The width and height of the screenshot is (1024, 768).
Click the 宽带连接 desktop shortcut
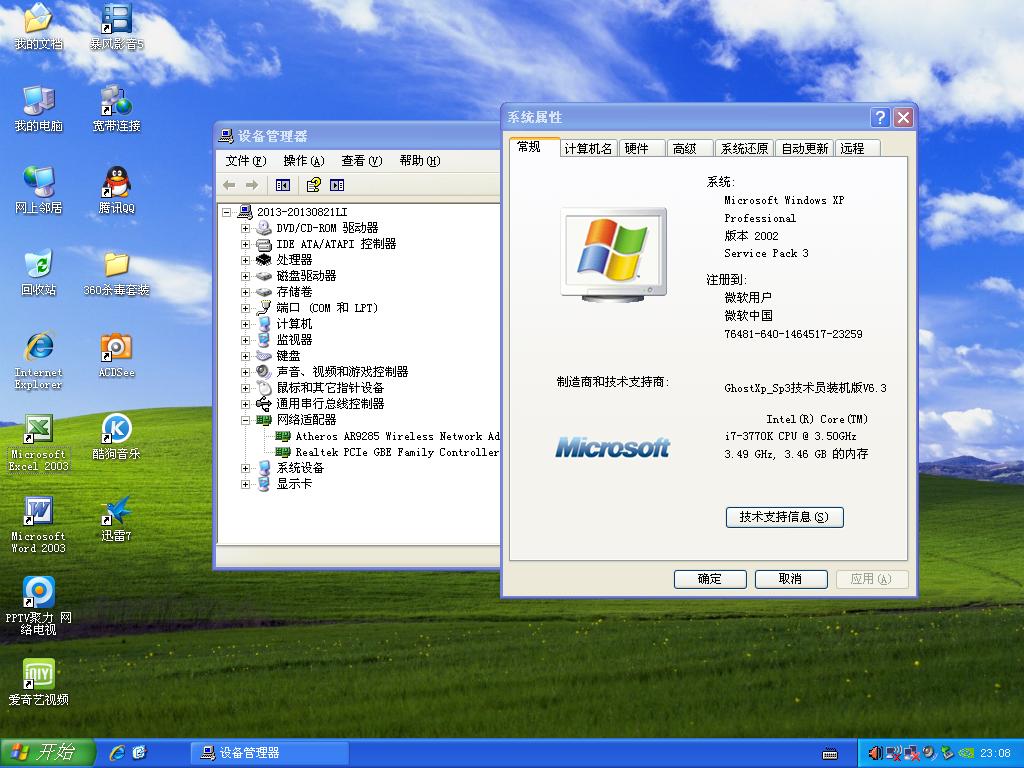[x=116, y=109]
